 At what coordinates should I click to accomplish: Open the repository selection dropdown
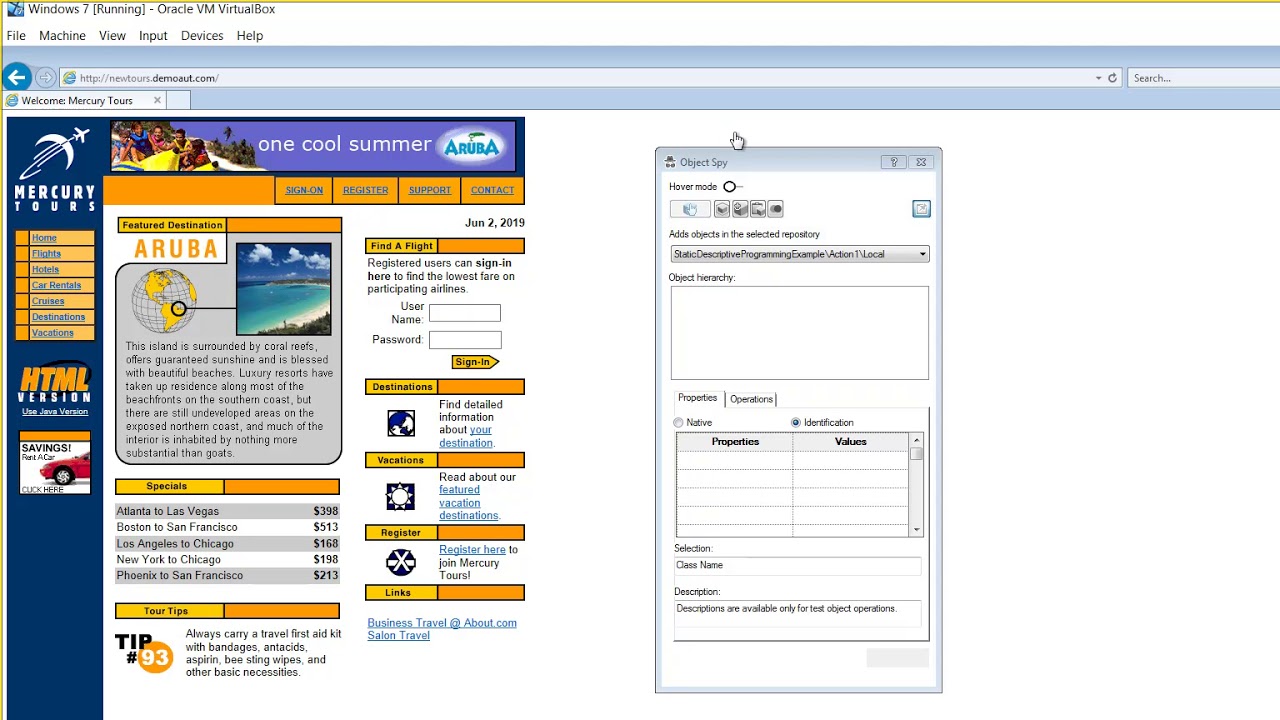click(922, 254)
